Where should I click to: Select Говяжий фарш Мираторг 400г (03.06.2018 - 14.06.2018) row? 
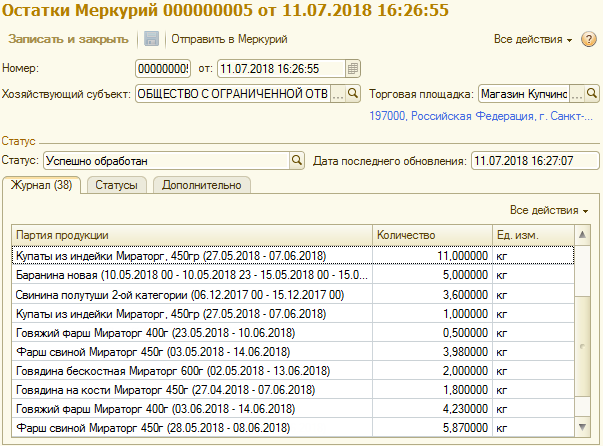[293, 409]
